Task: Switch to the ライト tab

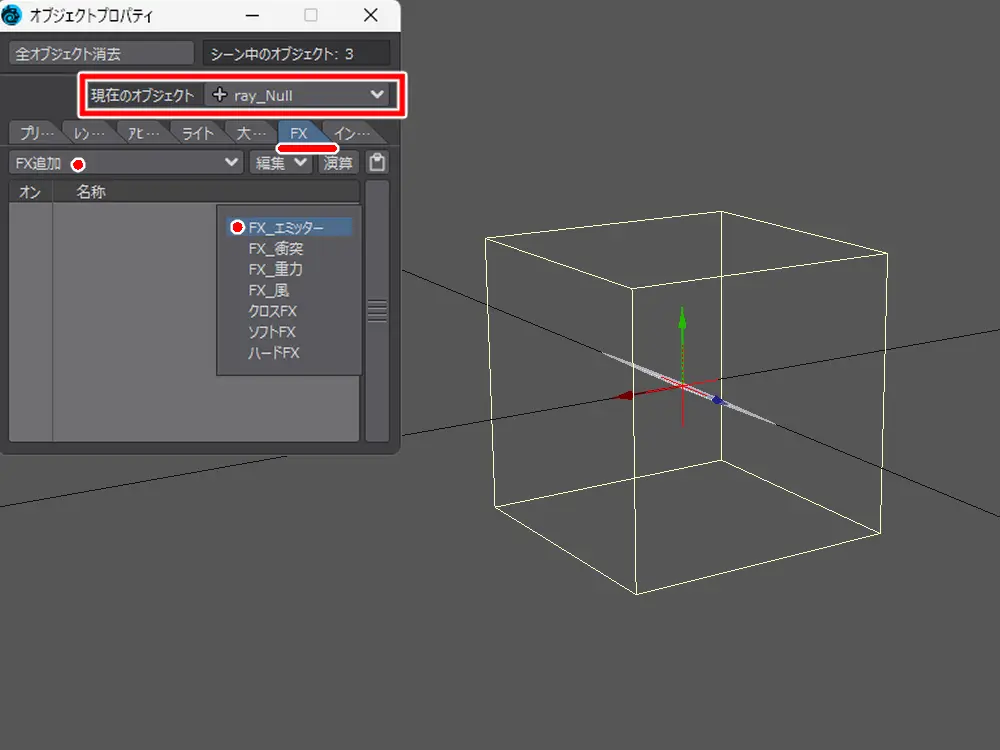Action: point(197,133)
